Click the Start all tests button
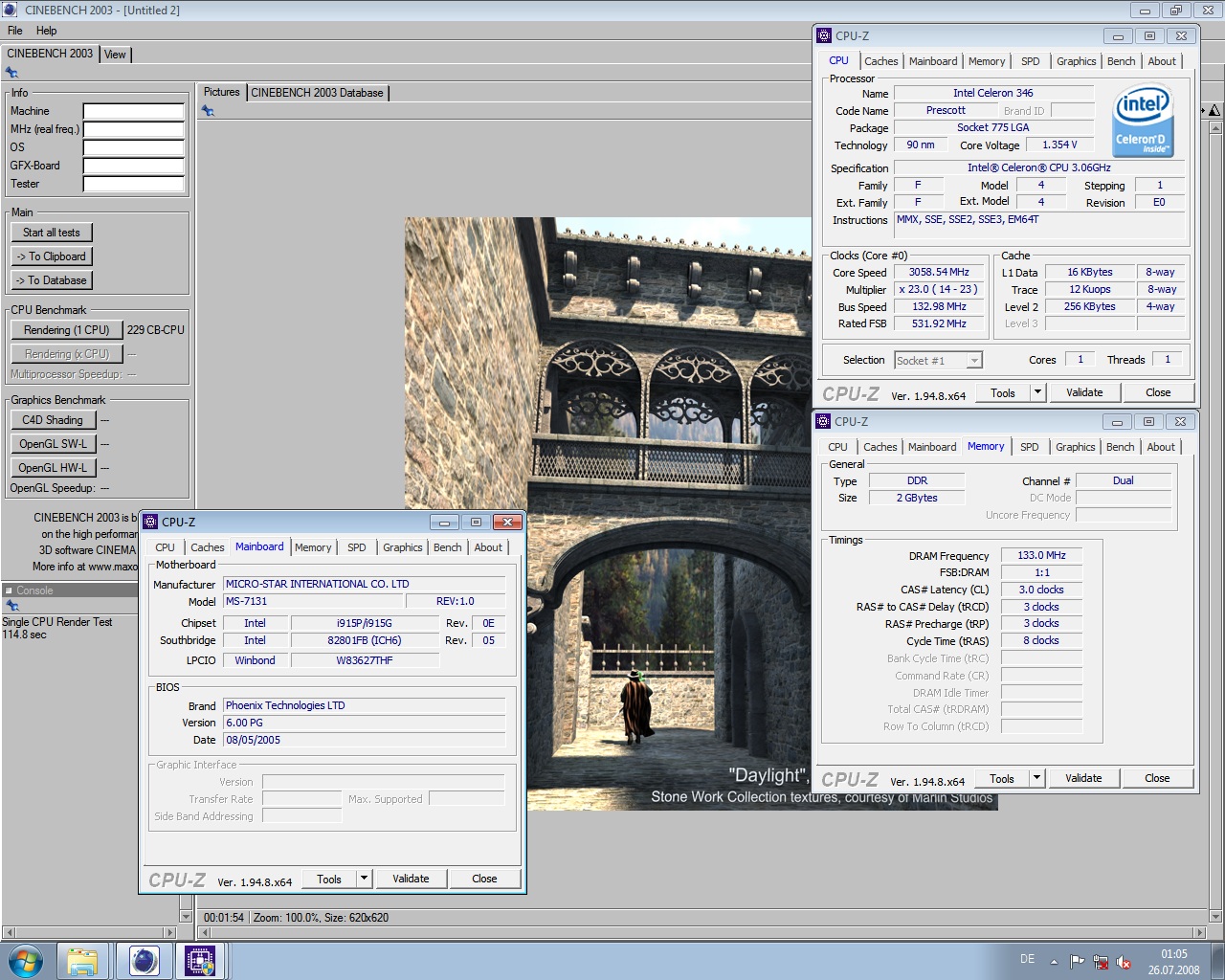 point(52,233)
